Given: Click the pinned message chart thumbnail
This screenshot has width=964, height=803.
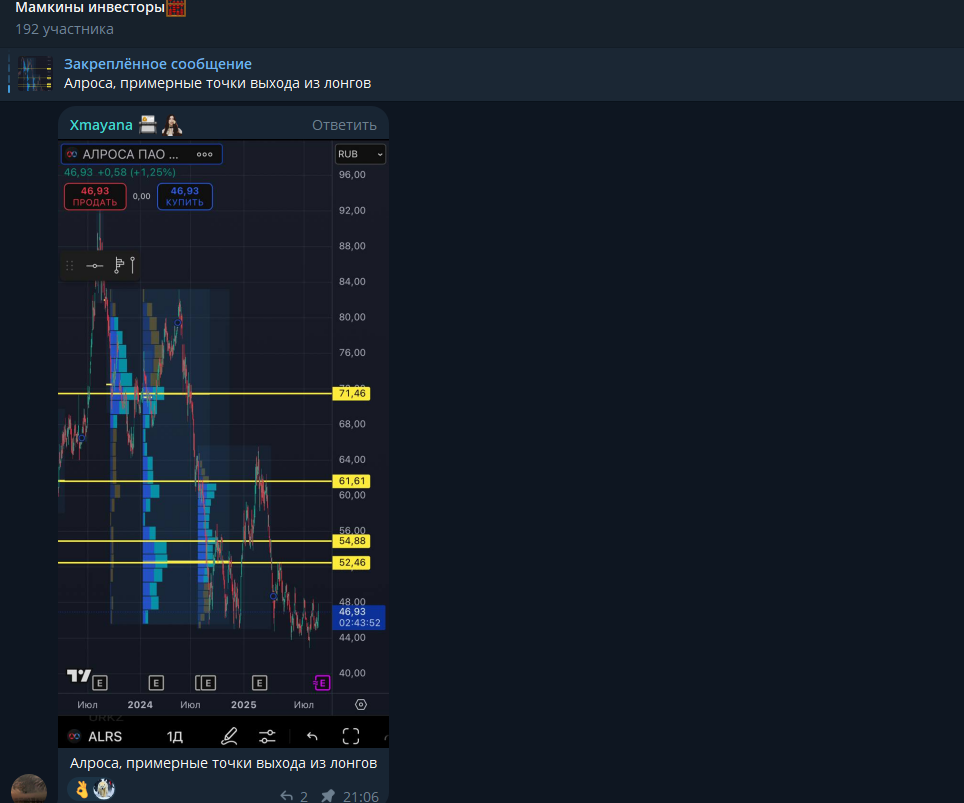Looking at the screenshot, I should 34,74.
